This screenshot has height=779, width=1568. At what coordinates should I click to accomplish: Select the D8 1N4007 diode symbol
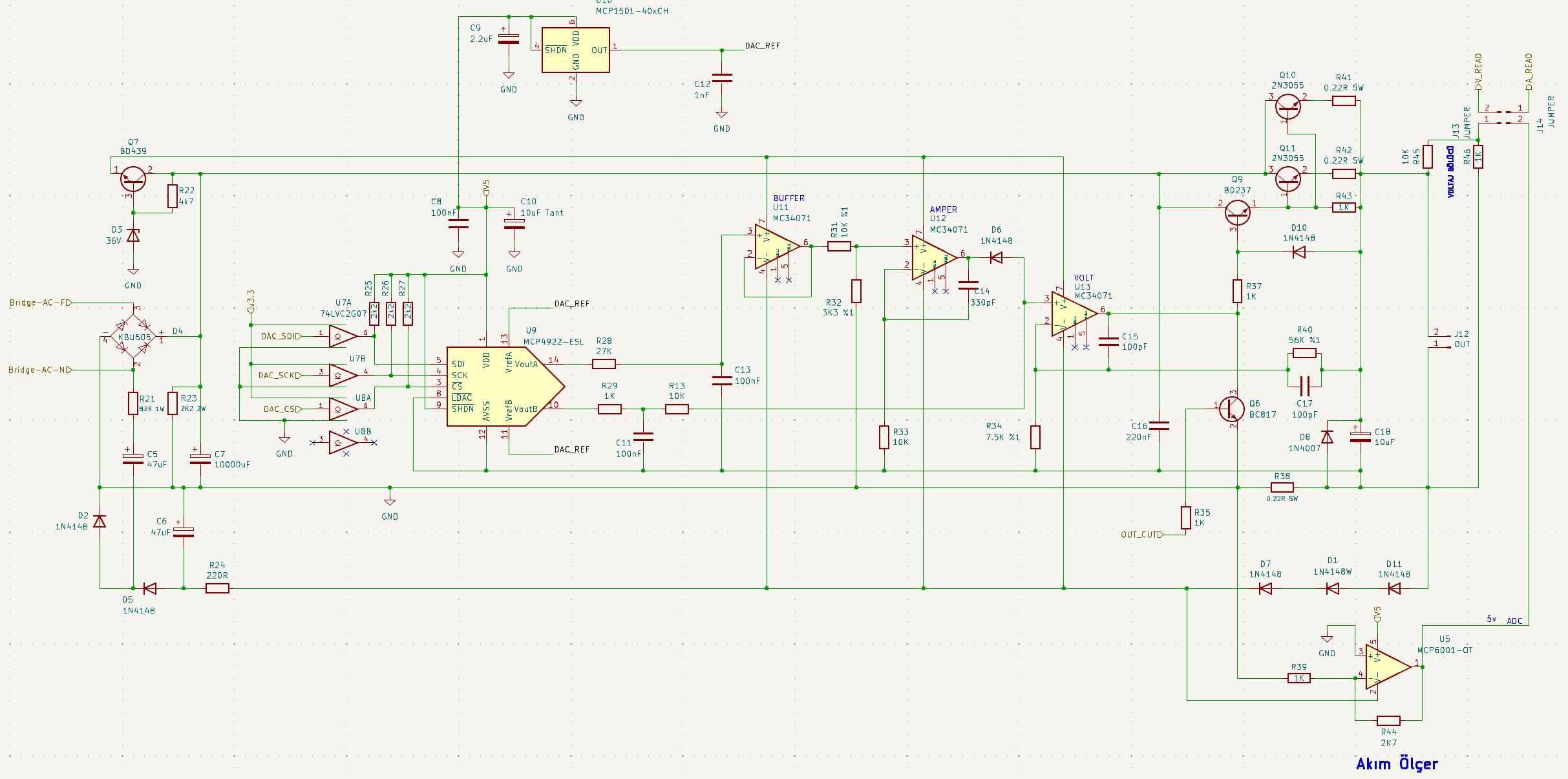1327,437
